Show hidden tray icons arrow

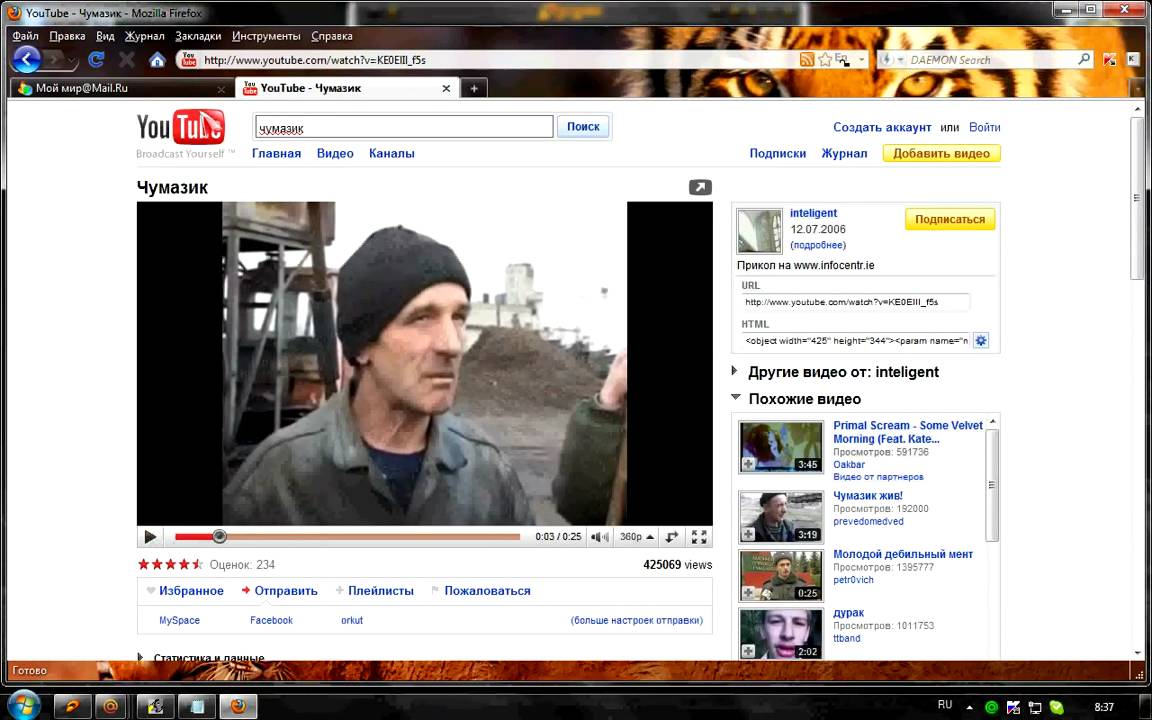969,708
